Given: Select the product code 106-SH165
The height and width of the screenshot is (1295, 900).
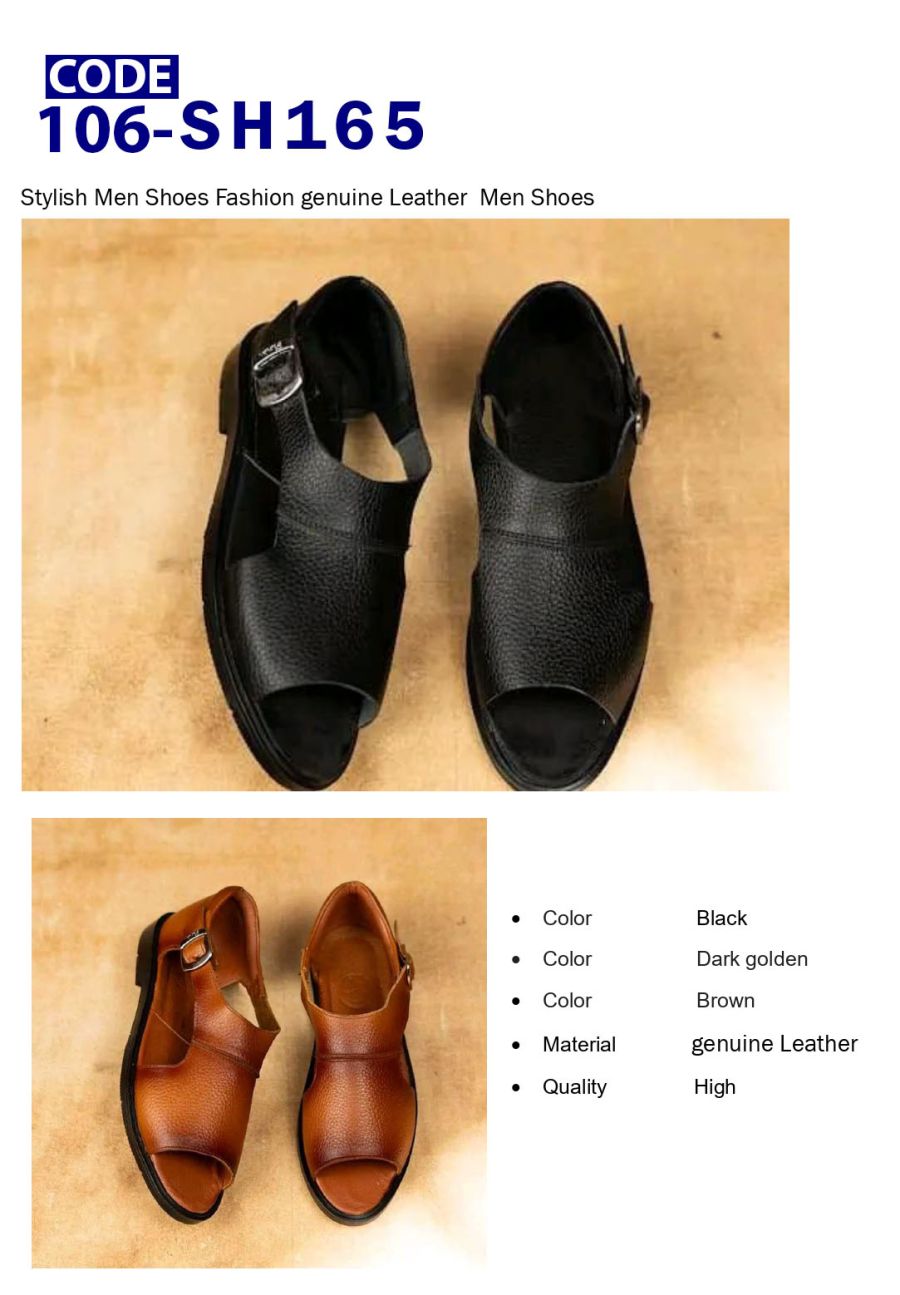Looking at the screenshot, I should point(232,127).
